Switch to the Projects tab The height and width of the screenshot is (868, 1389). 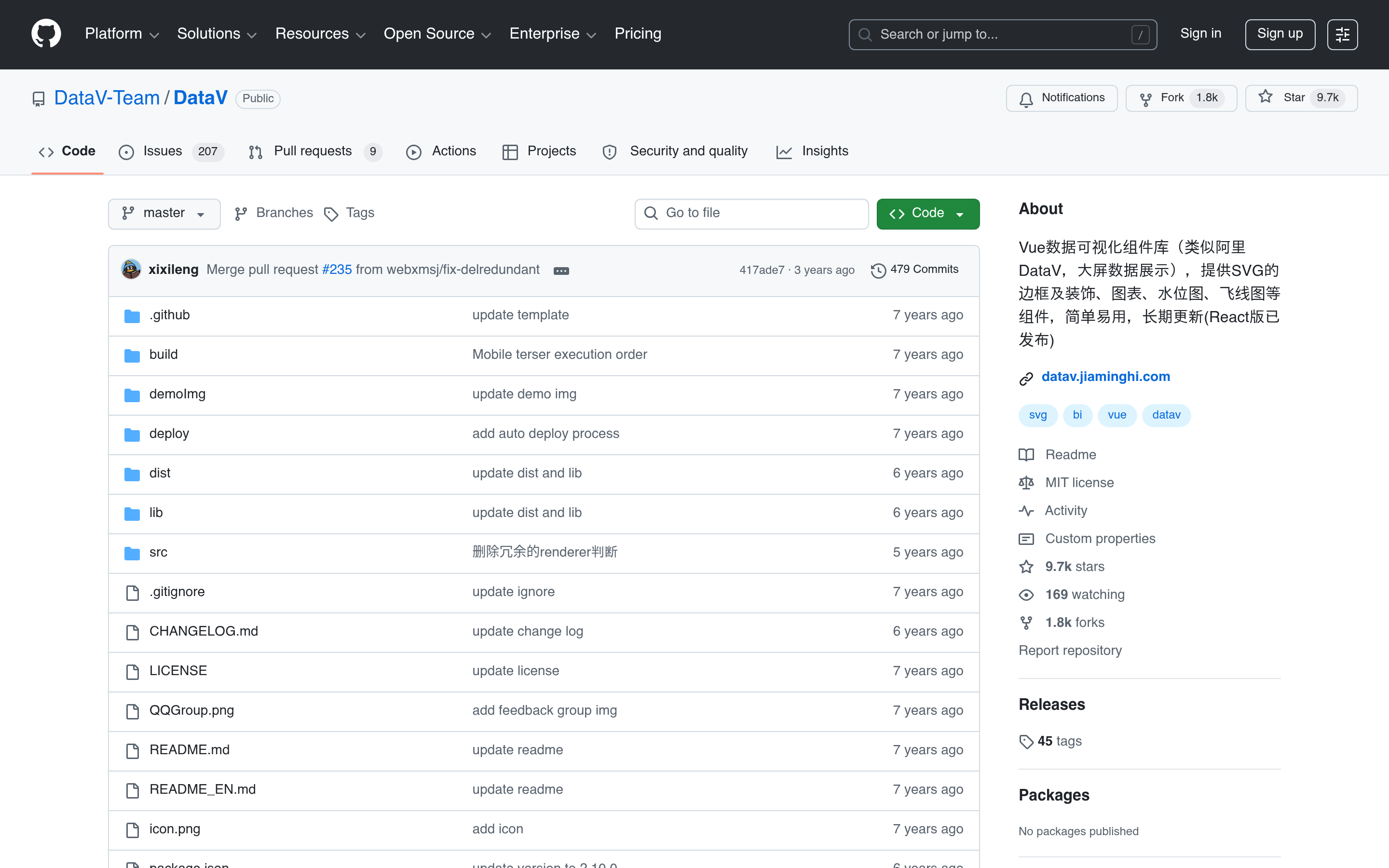(x=539, y=151)
